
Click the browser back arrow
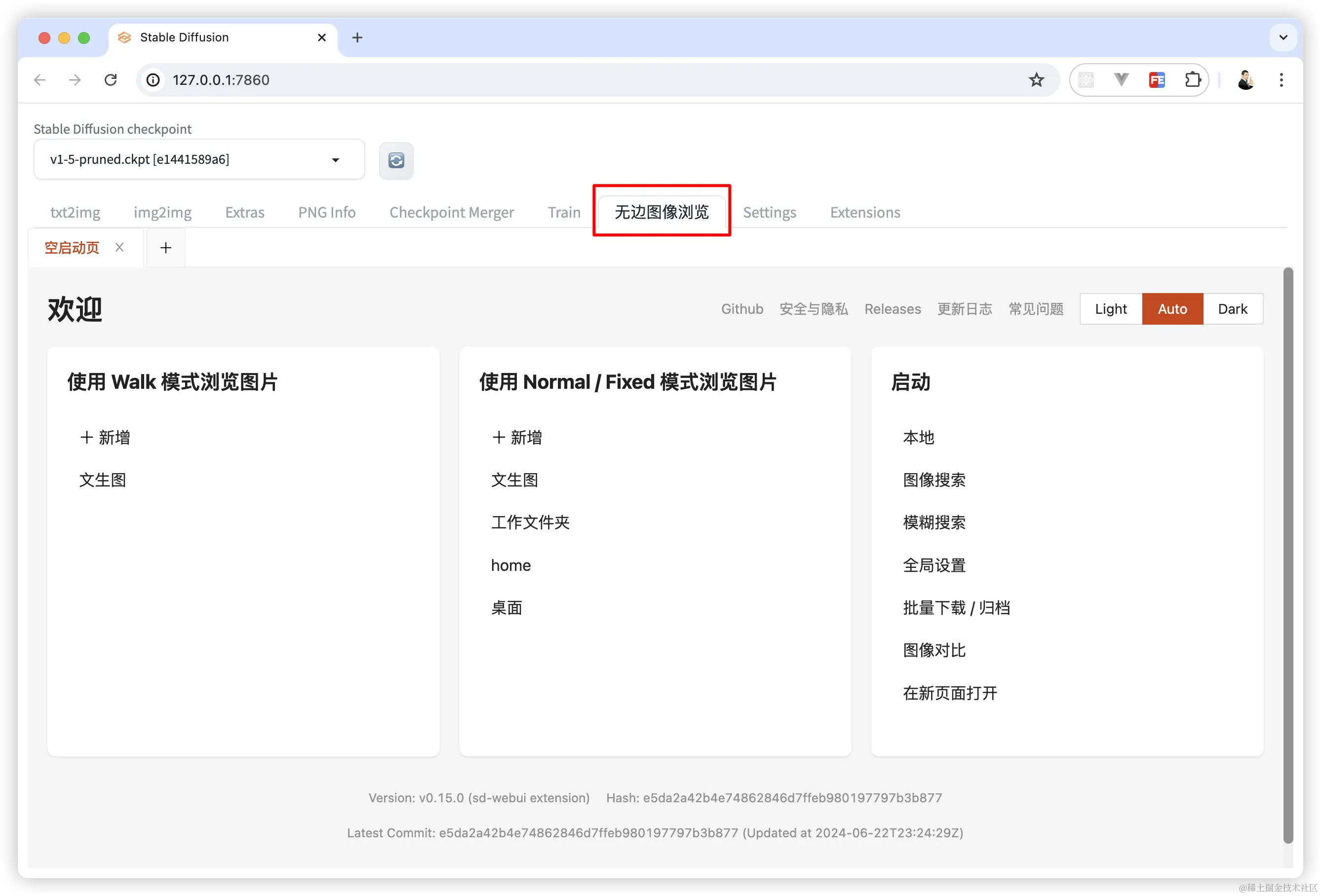tap(39, 80)
